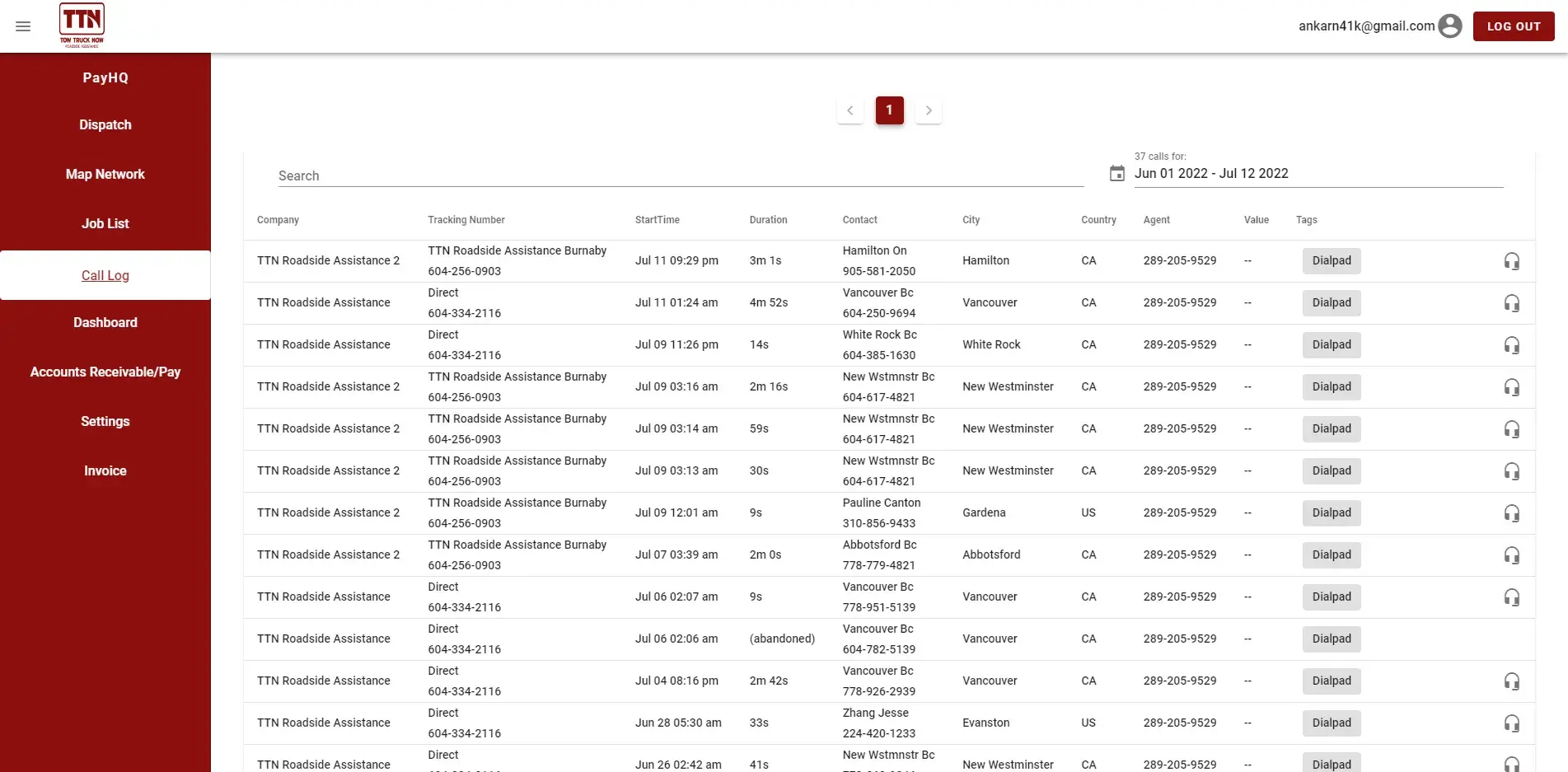Click the Call Log link
This screenshot has height=772, width=1568.
click(105, 276)
